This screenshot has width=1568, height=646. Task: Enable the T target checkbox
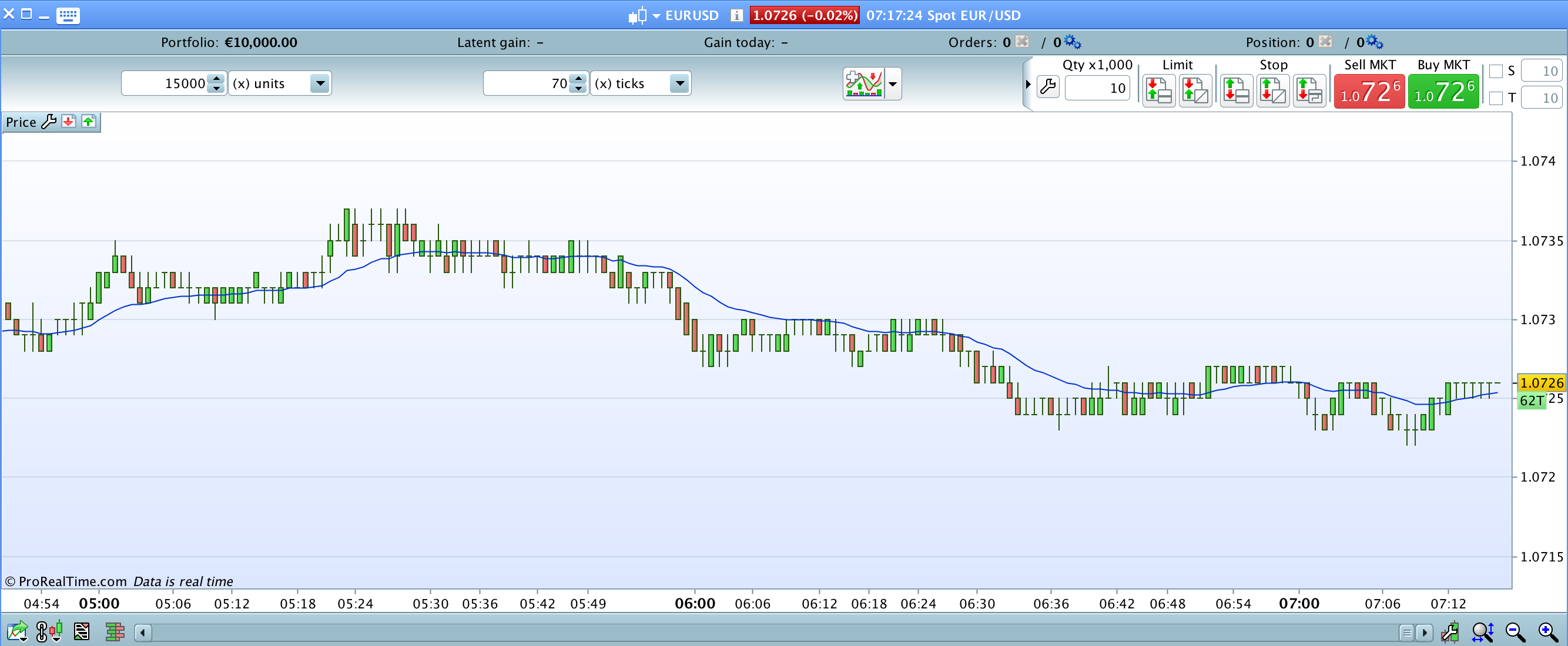coord(1496,98)
